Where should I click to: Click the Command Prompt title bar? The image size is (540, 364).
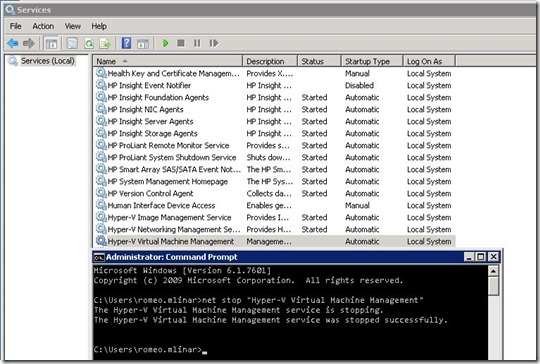(297, 257)
